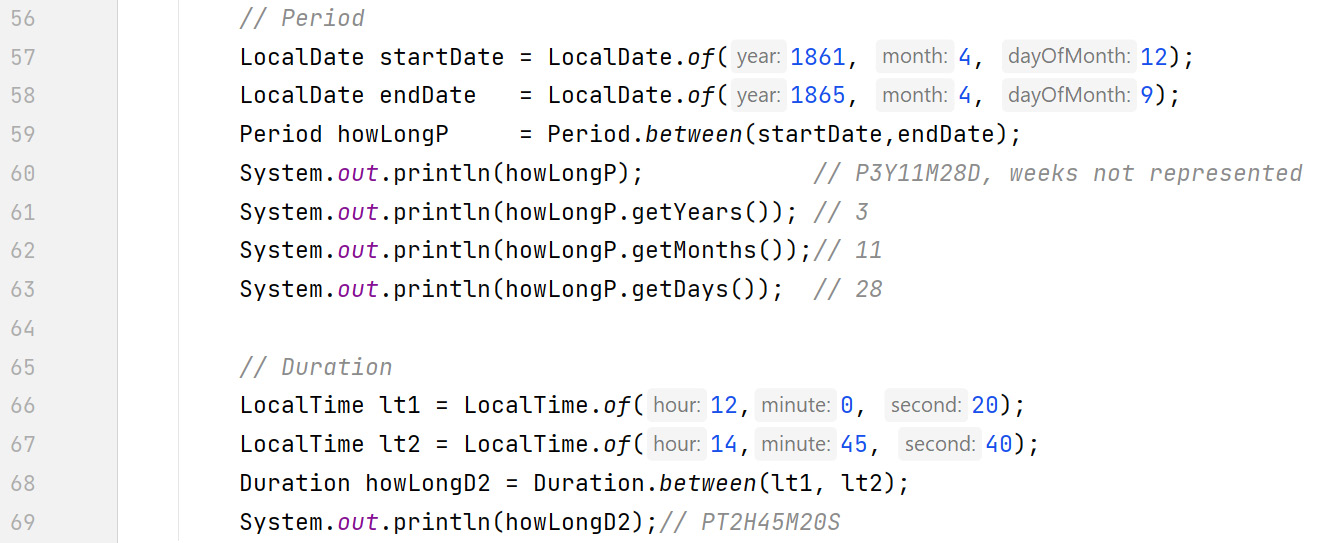Click the year value 1865

point(817,96)
